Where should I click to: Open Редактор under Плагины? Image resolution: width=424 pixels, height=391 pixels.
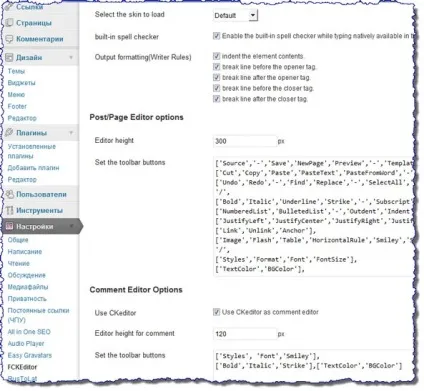(22, 179)
